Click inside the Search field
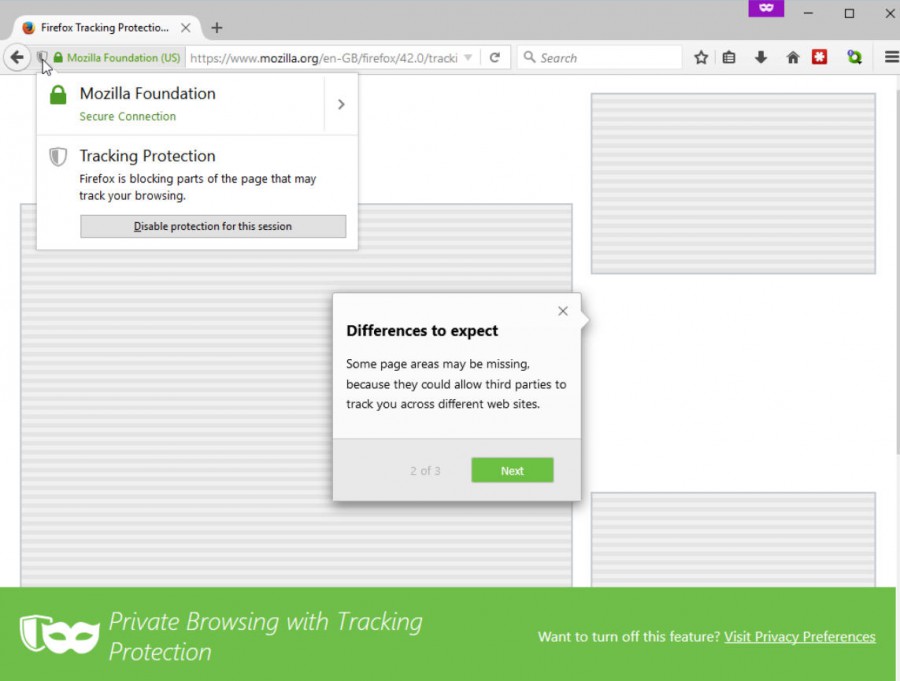Screen dimensions: 900x681 point(600,57)
